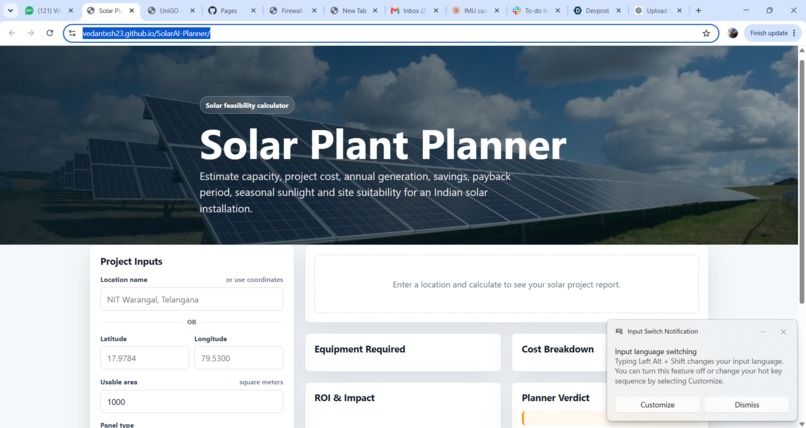Click Customize in Input Switch Notification
This screenshot has height=428, width=806.
(x=657, y=404)
